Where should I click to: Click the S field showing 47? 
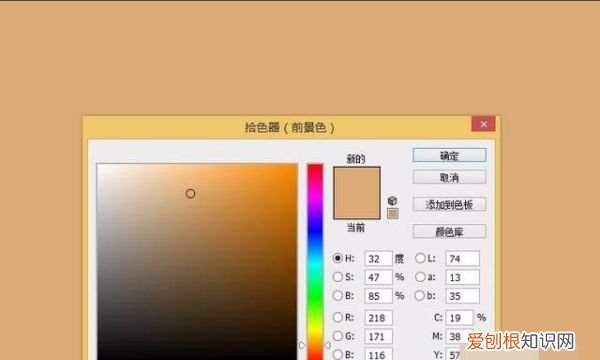tap(378, 277)
